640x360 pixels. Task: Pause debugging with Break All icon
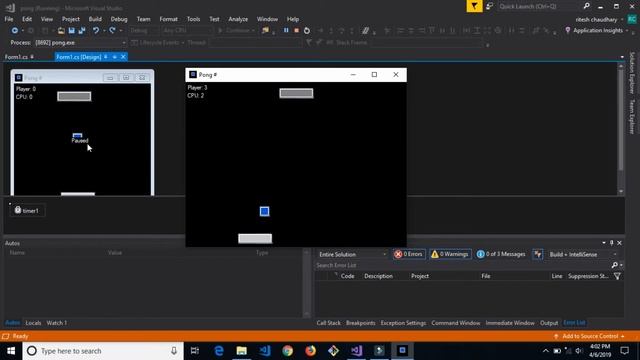click(286, 31)
